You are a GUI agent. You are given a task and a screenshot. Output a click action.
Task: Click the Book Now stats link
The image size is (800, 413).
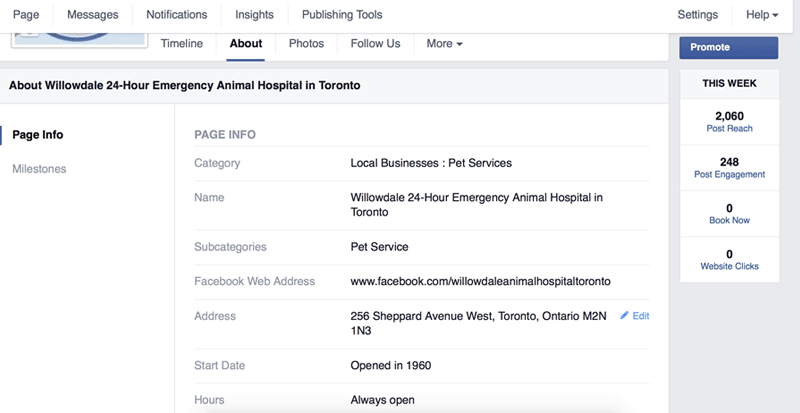[730, 221]
